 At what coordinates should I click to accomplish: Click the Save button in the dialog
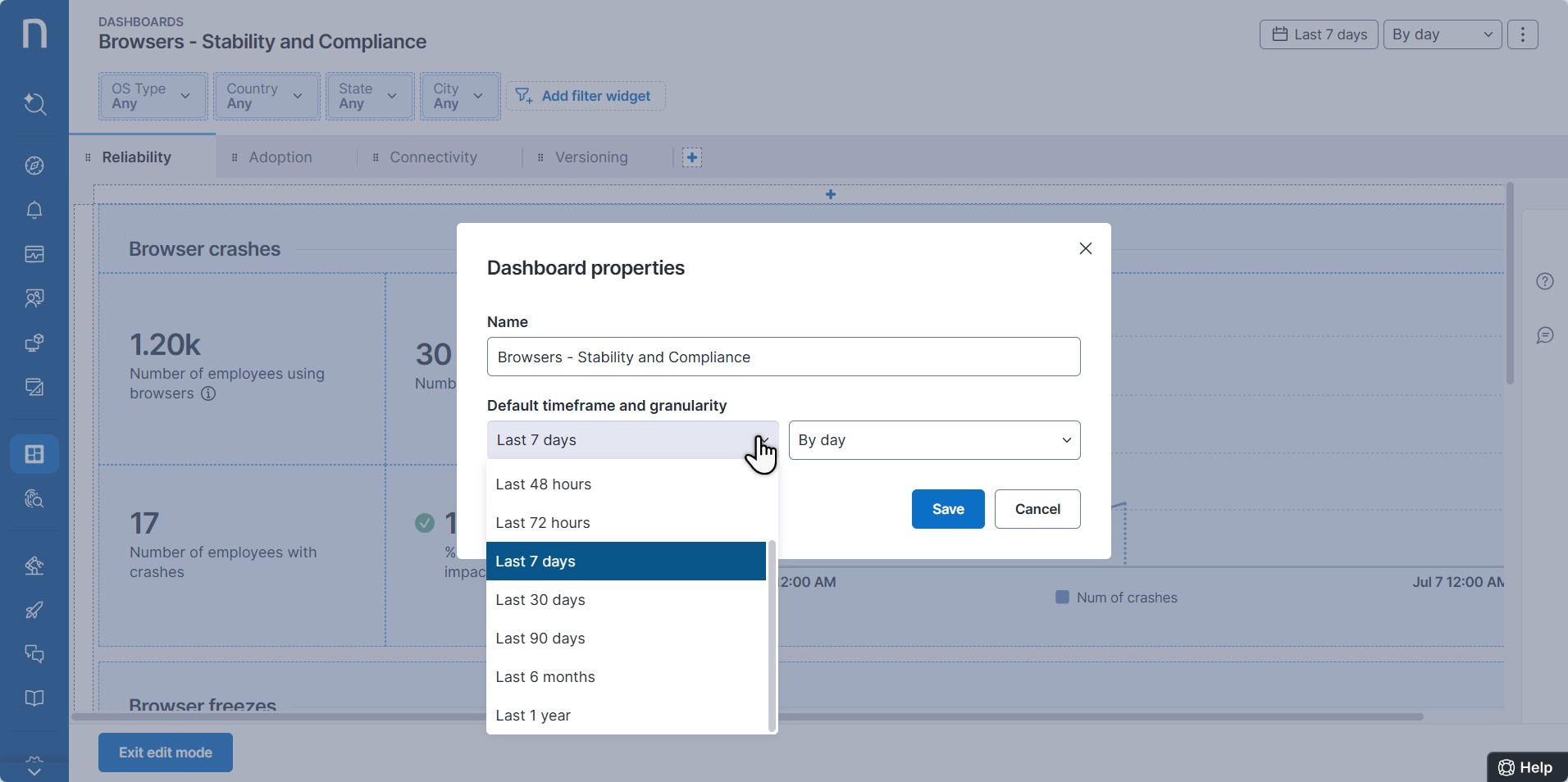pos(947,508)
